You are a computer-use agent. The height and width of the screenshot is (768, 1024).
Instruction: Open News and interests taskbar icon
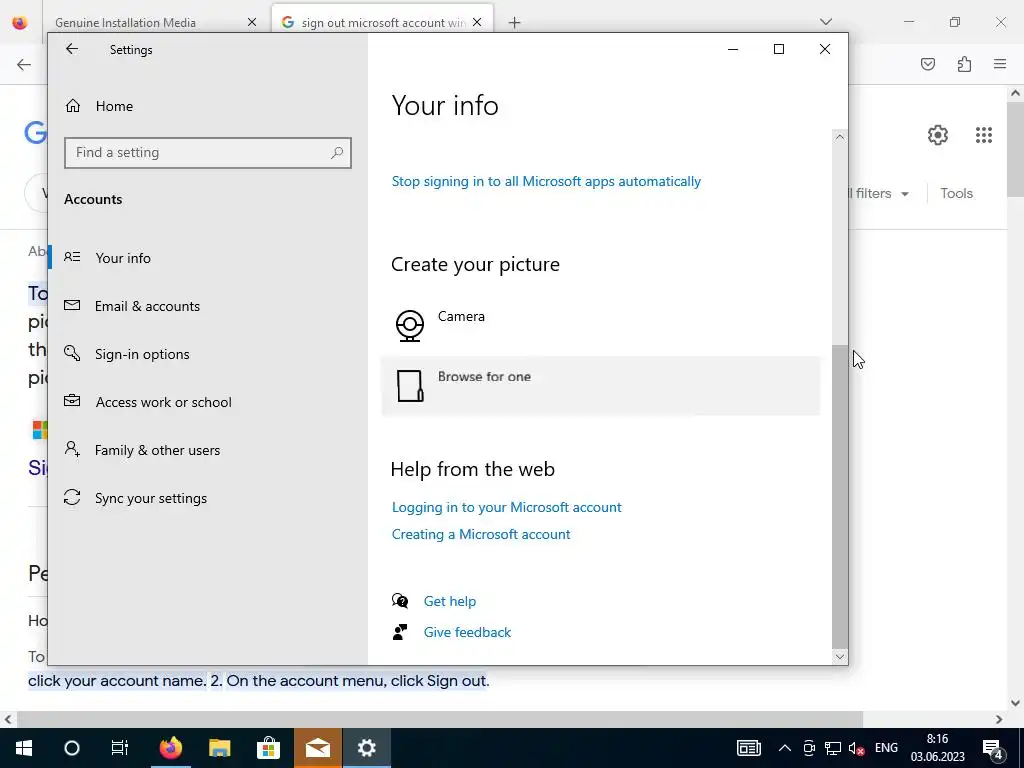pyautogui.click(x=748, y=748)
